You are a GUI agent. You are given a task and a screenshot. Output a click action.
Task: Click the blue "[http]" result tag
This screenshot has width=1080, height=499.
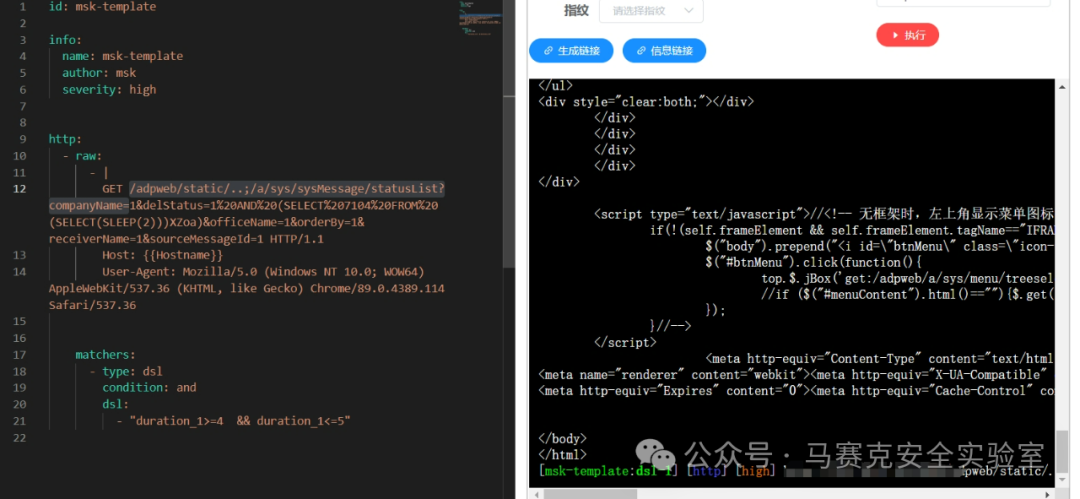click(x=707, y=471)
